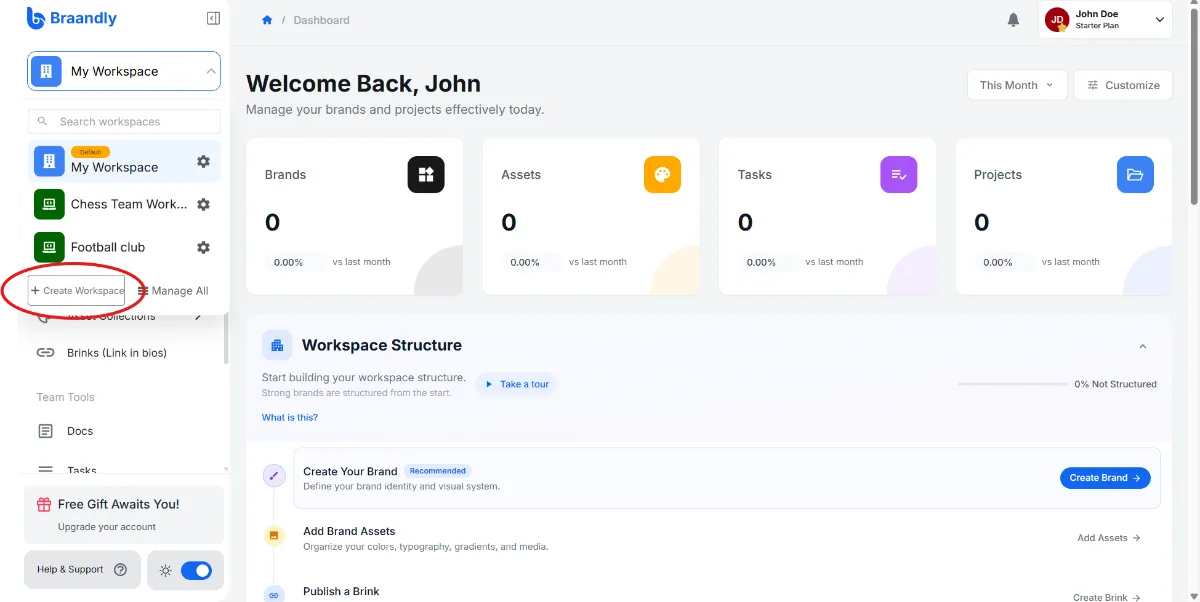1200x602 pixels.
Task: Click the Create Your Brand step icon
Action: (x=274, y=476)
